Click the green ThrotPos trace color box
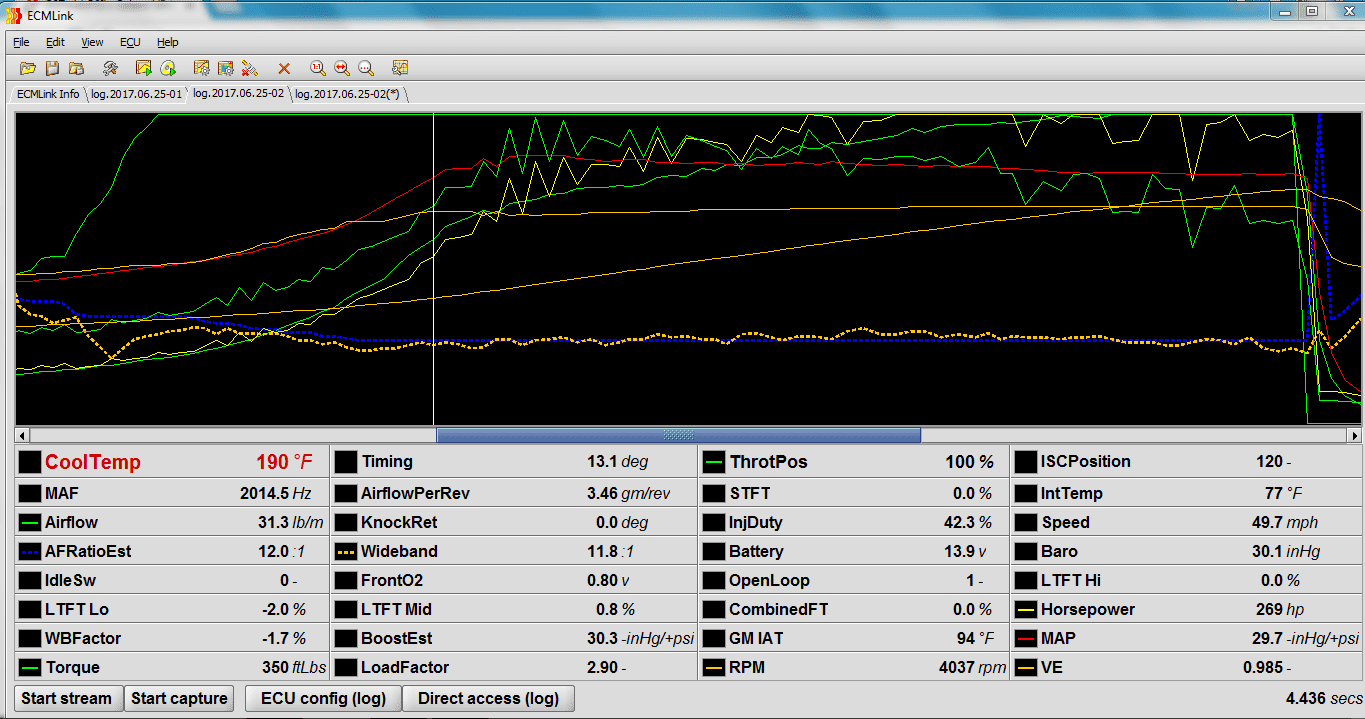 713,462
